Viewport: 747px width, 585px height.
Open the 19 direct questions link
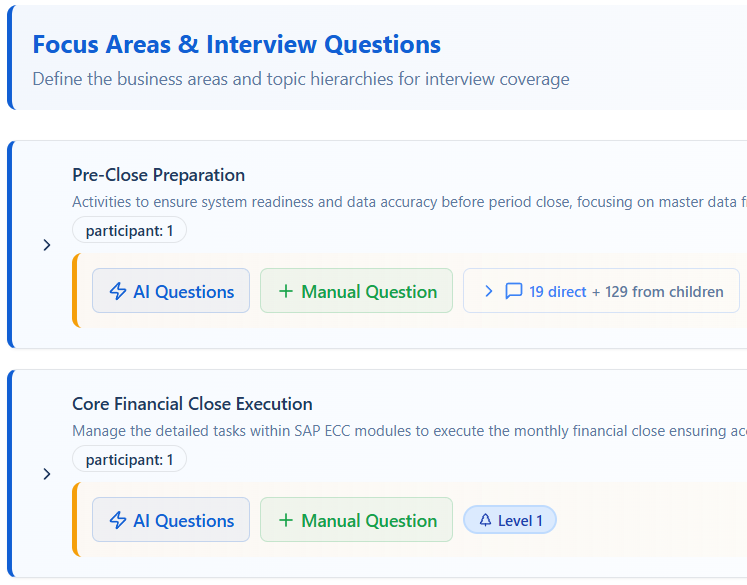[558, 292]
